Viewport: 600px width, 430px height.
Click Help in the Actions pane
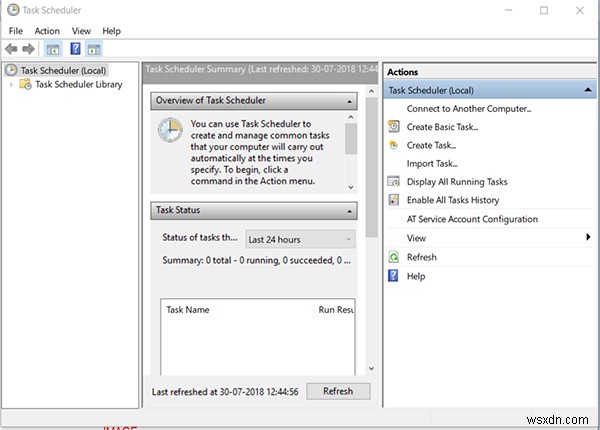pyautogui.click(x=416, y=276)
